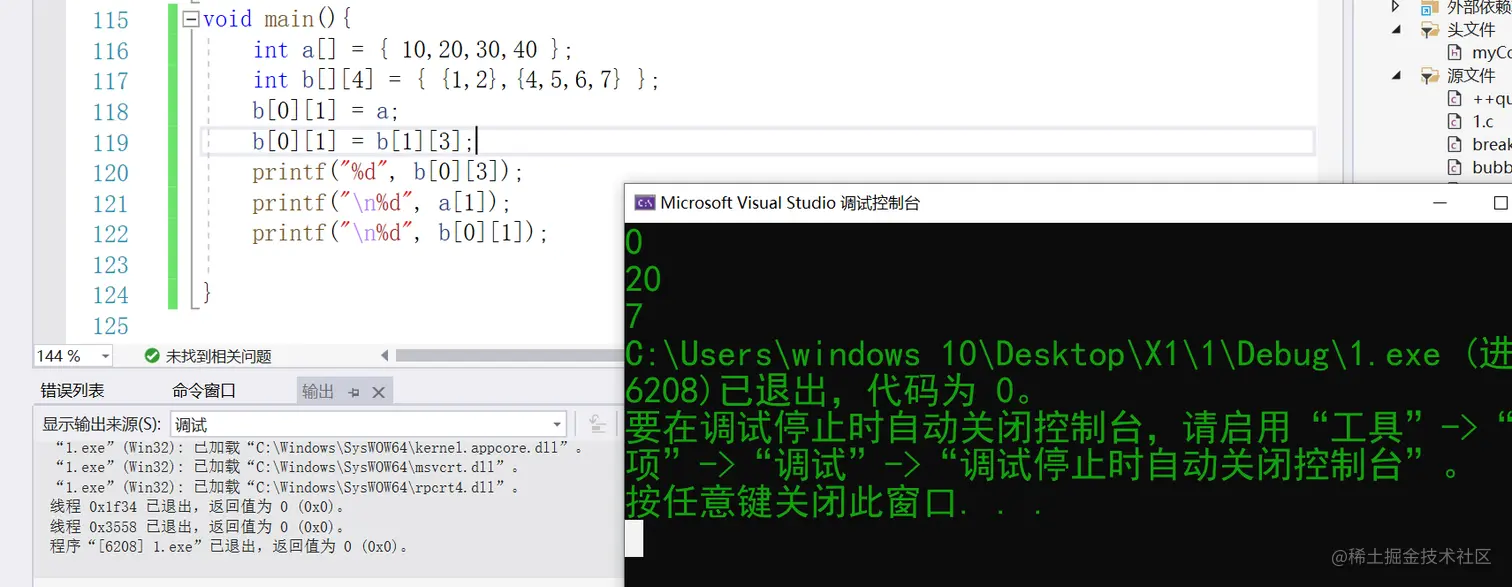
Task: Click the horizontal scrollbar left arrow
Action: coord(385,355)
